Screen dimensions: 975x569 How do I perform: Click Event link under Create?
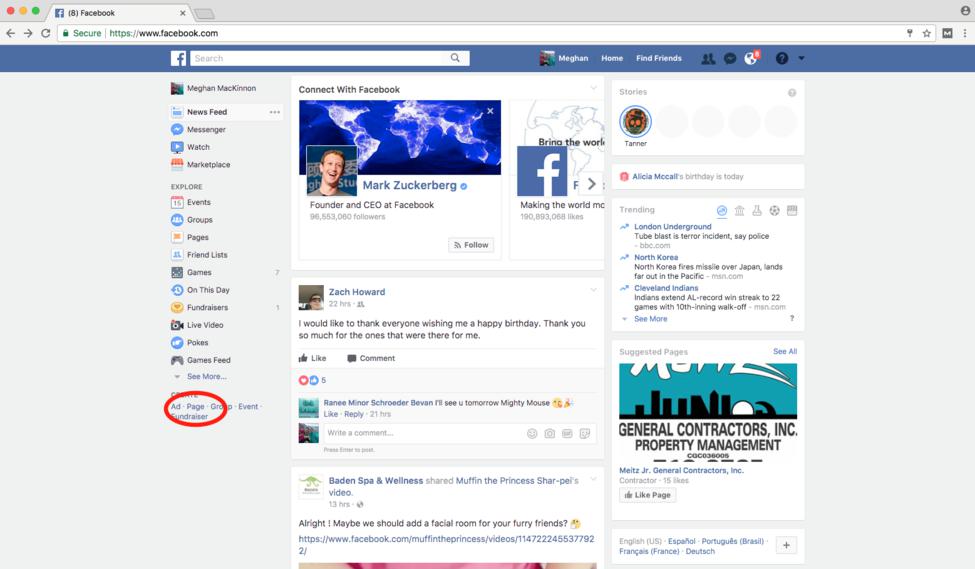click(x=248, y=407)
